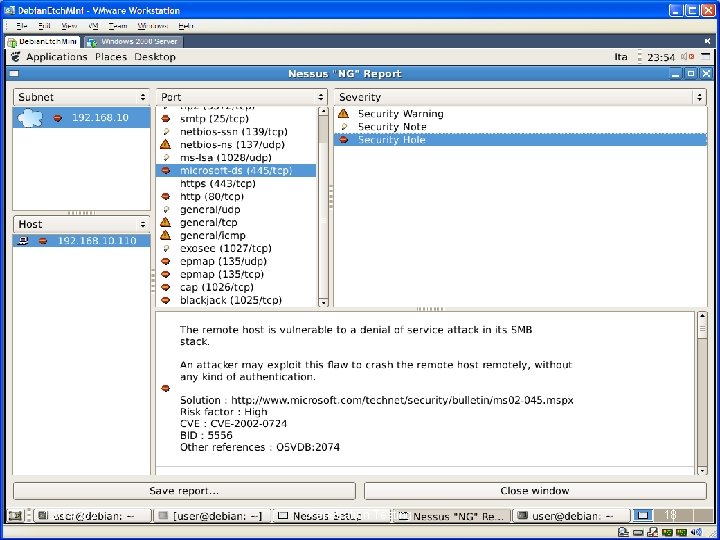The image size is (720, 540).
Task: Click the volume muted icon in GNOME panel
Action: (x=687, y=56)
